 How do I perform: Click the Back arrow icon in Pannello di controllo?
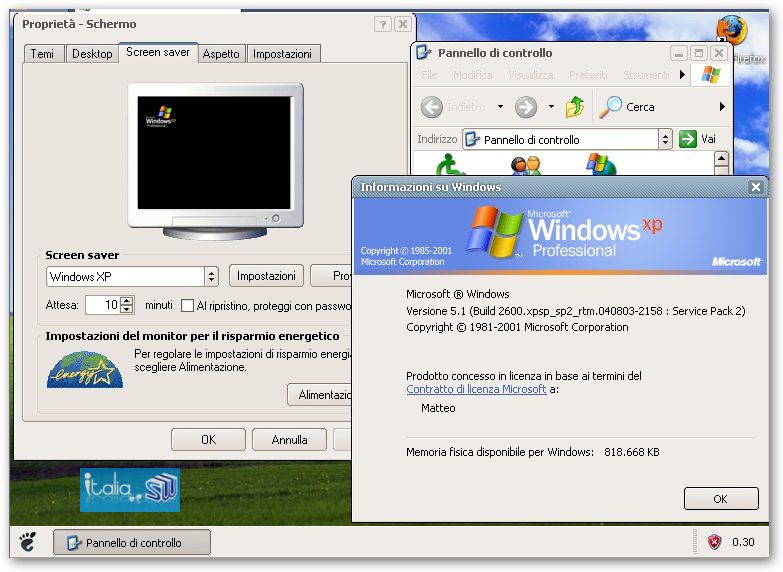click(432, 107)
